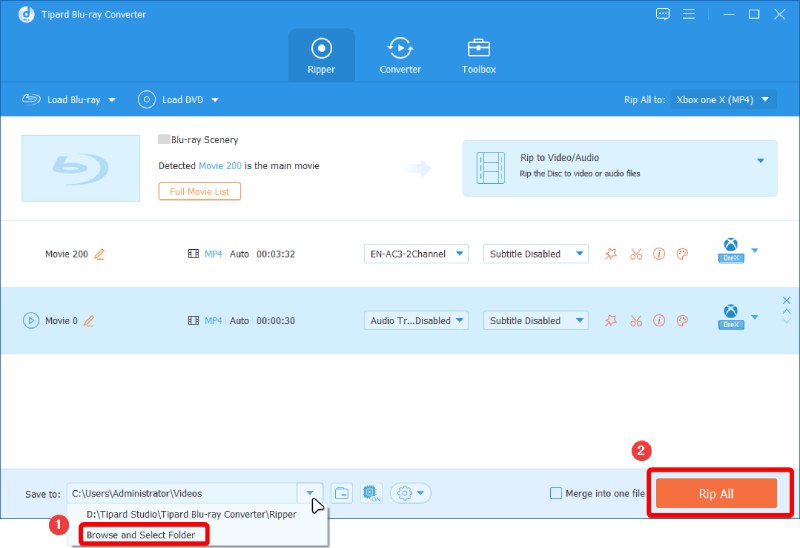The width and height of the screenshot is (800, 548).
Task: Choose Browse and Select Folder
Action: tap(141, 535)
